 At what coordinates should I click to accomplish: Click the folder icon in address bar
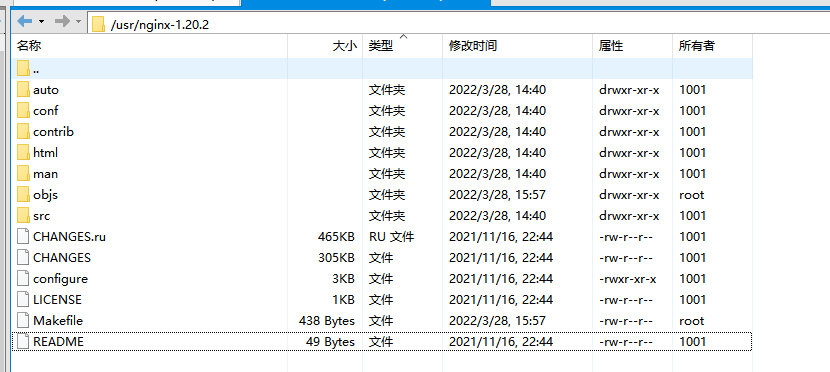click(98, 24)
